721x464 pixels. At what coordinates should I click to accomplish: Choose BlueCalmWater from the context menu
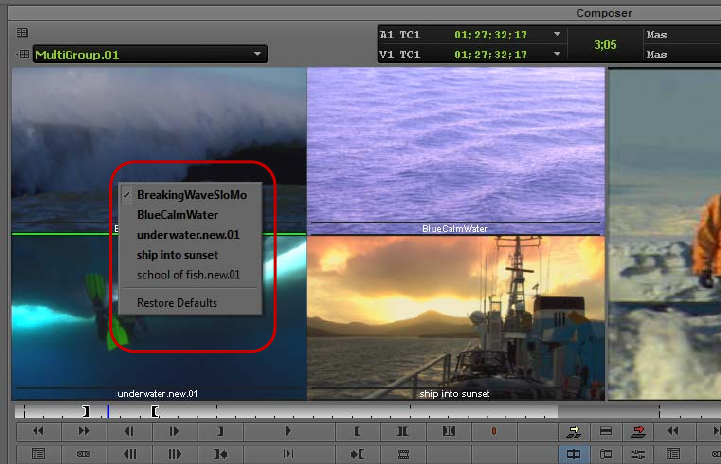[x=190, y=215]
